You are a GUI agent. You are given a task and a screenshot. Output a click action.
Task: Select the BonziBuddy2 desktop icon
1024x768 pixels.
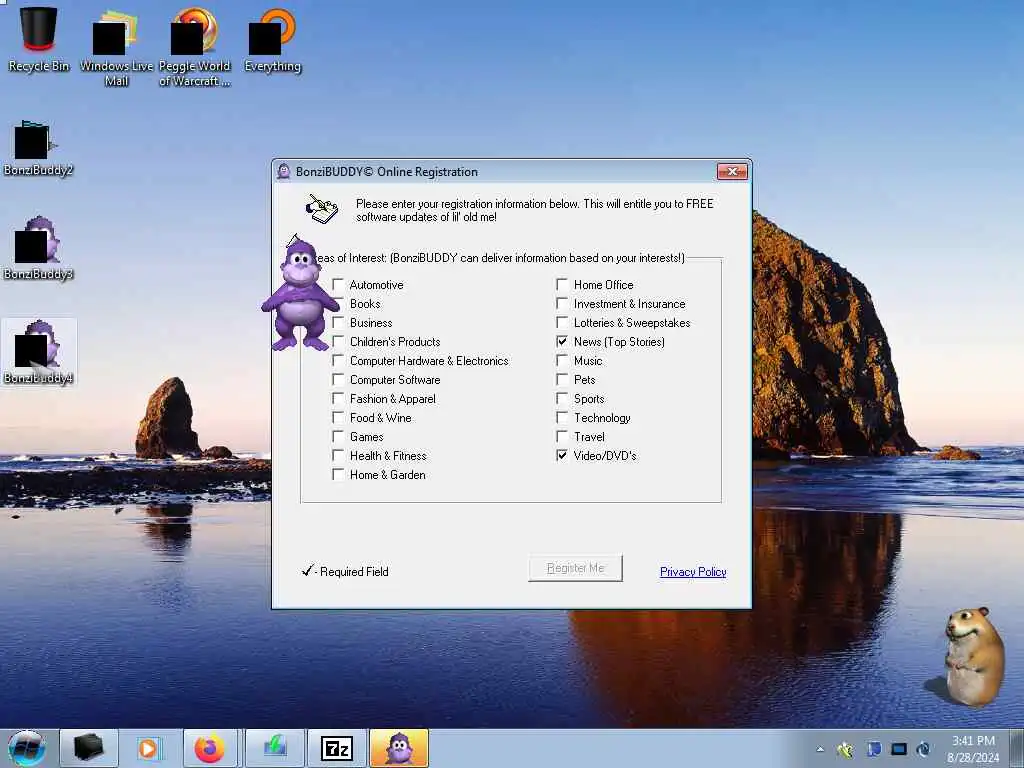pyautogui.click(x=38, y=148)
